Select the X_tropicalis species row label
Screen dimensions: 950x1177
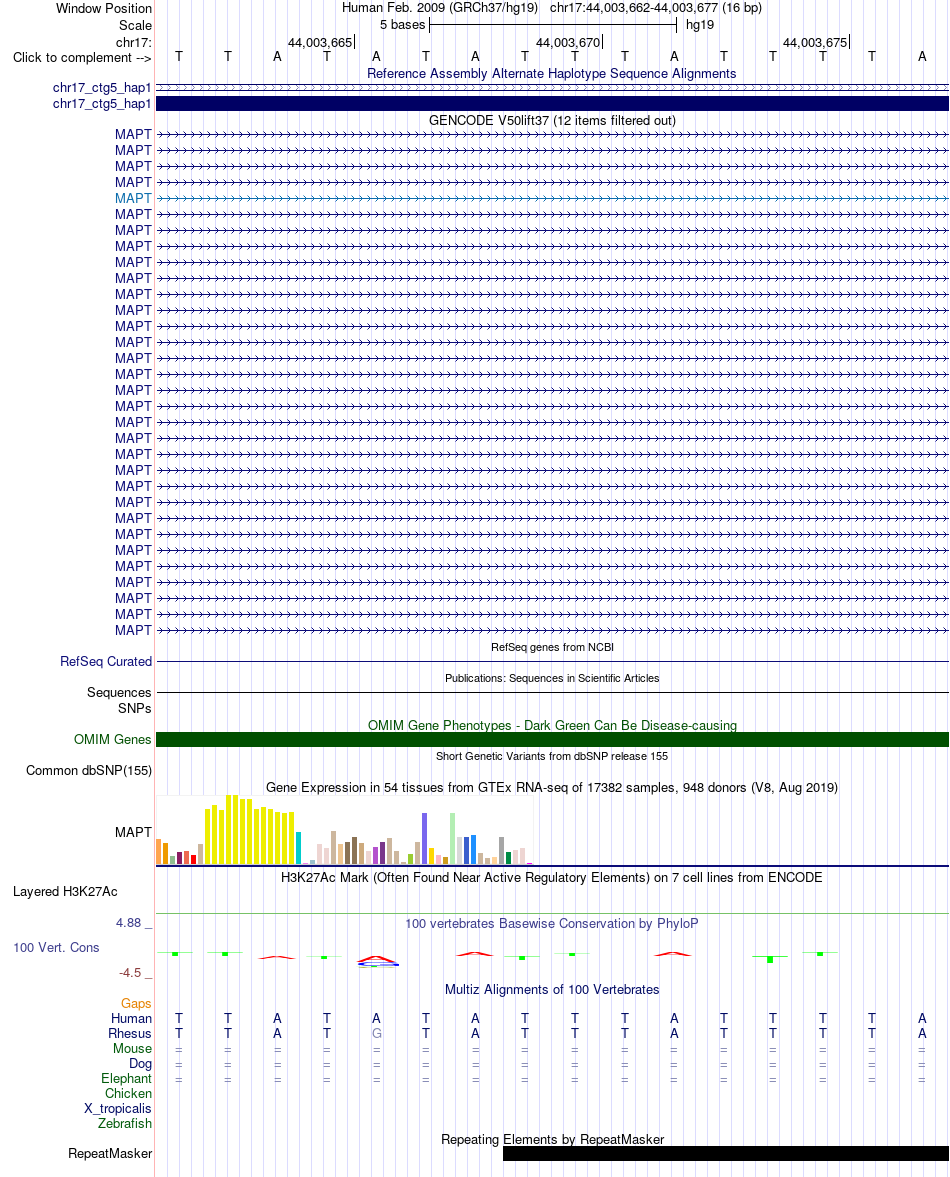click(118, 1109)
